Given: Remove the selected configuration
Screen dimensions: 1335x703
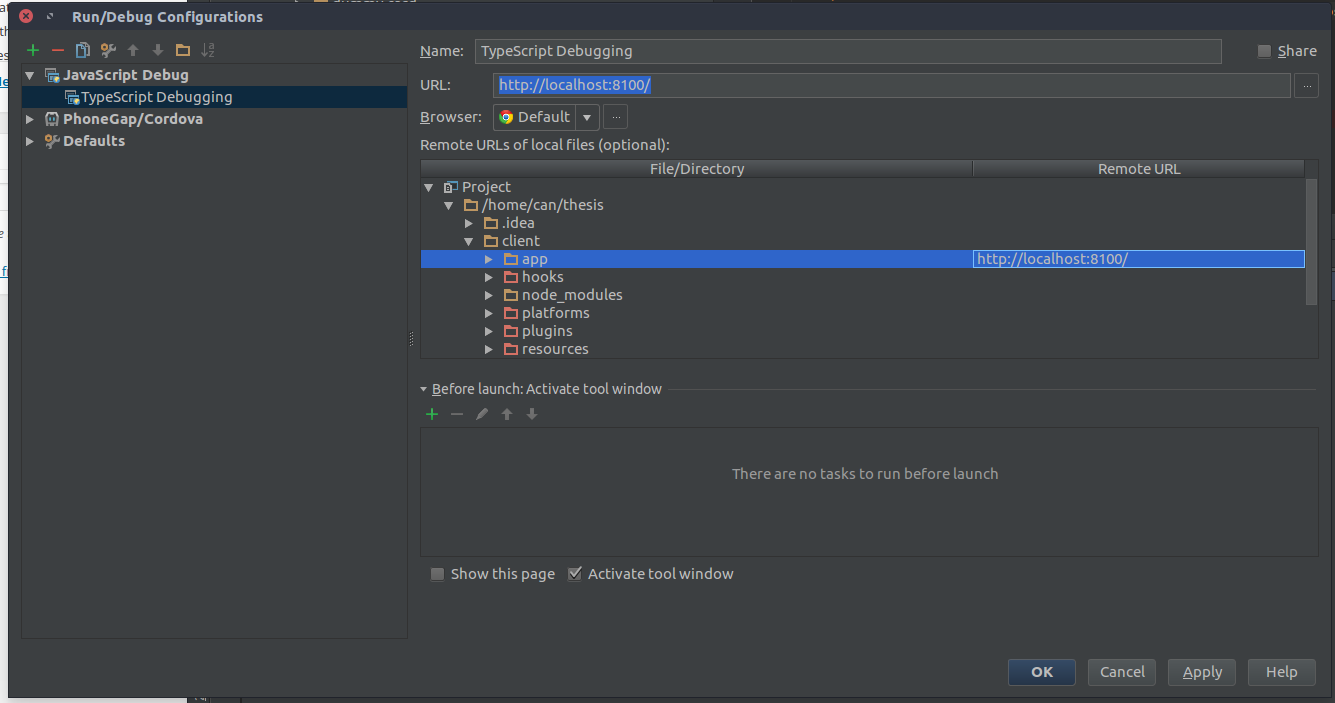Looking at the screenshot, I should [58, 50].
